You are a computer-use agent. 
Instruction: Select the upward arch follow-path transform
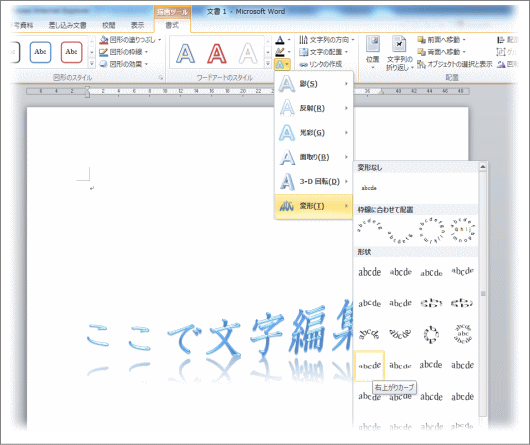point(369,226)
